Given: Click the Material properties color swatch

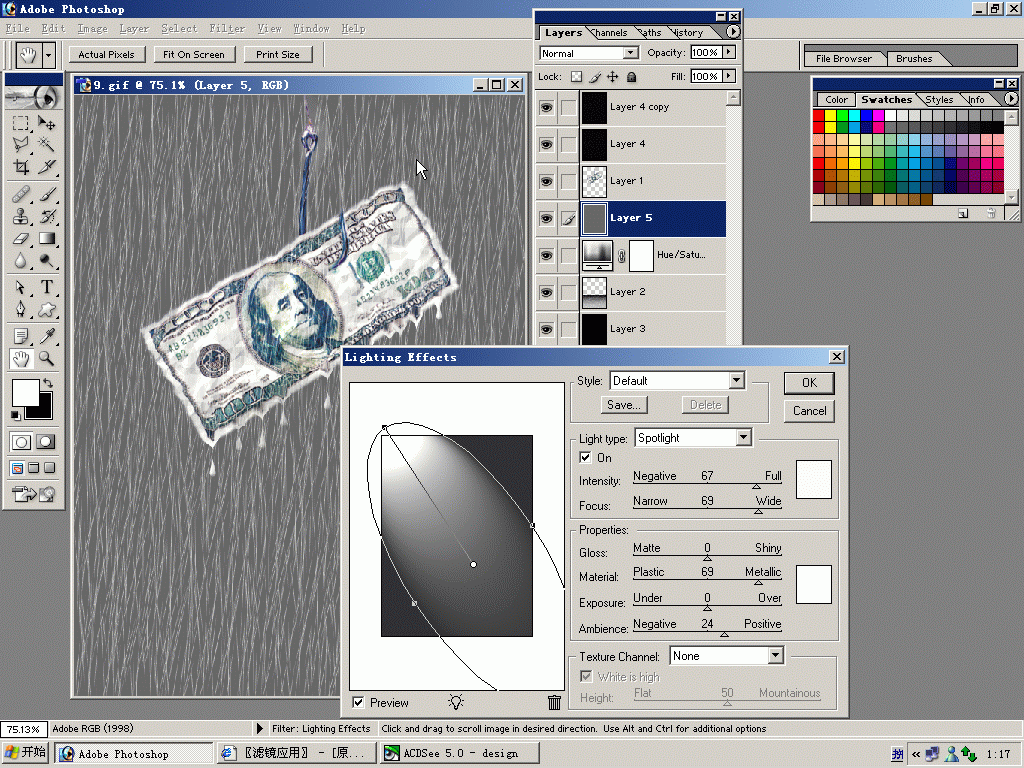Looking at the screenshot, I should pos(813,584).
